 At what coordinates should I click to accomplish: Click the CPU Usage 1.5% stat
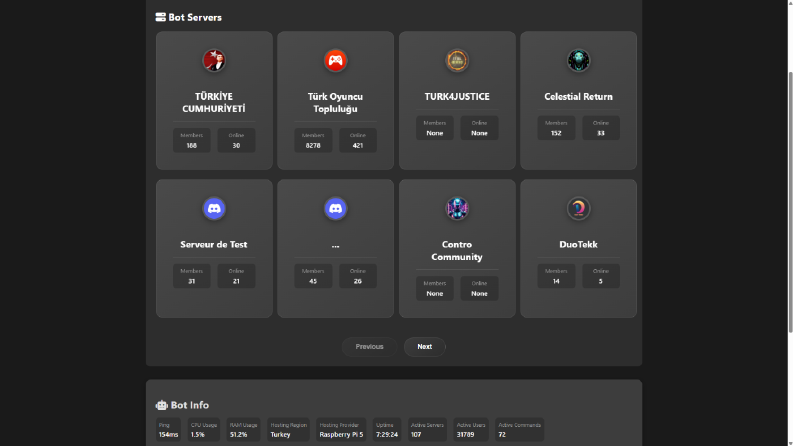[204, 430]
